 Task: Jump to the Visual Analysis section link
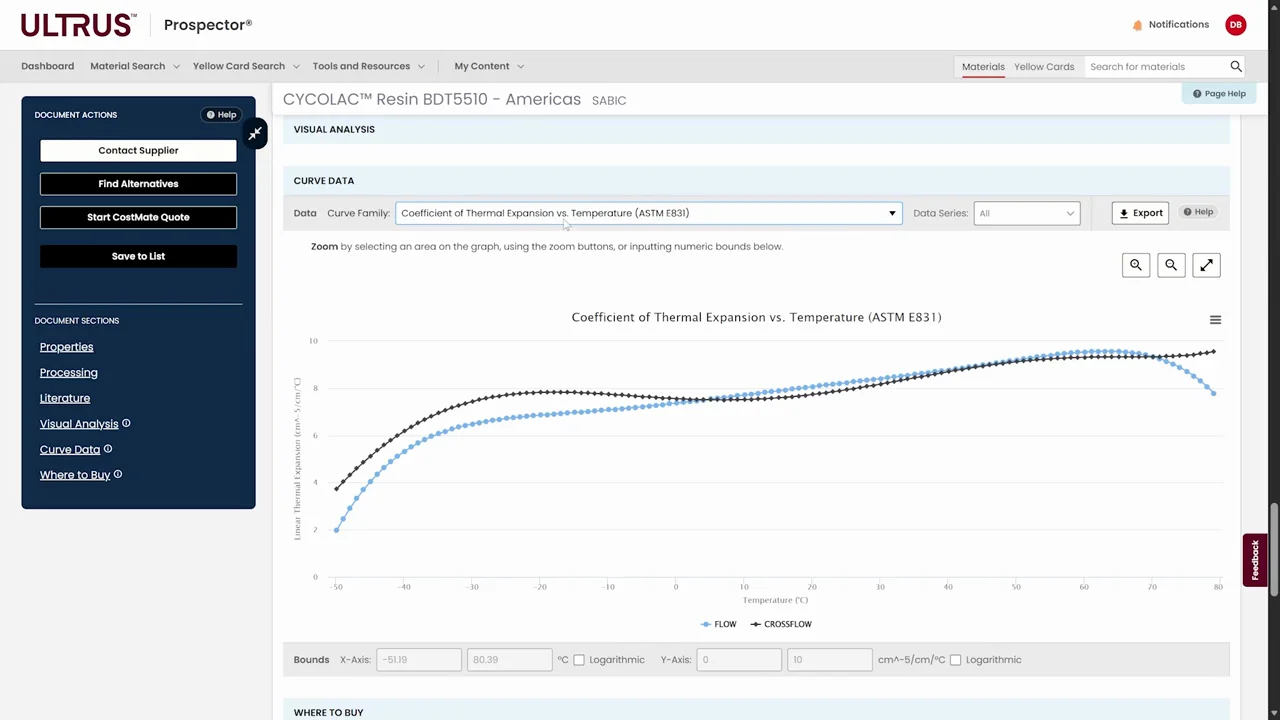click(x=79, y=424)
